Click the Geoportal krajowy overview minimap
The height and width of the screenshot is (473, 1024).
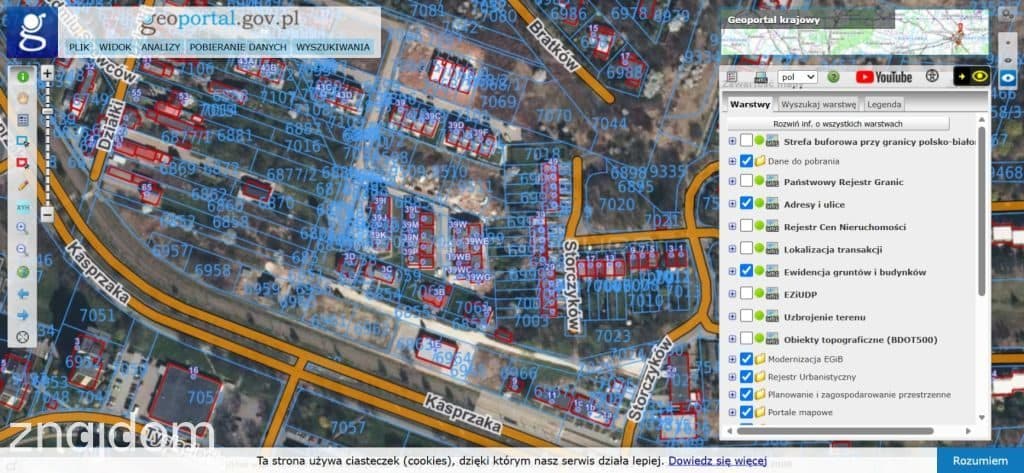855,31
